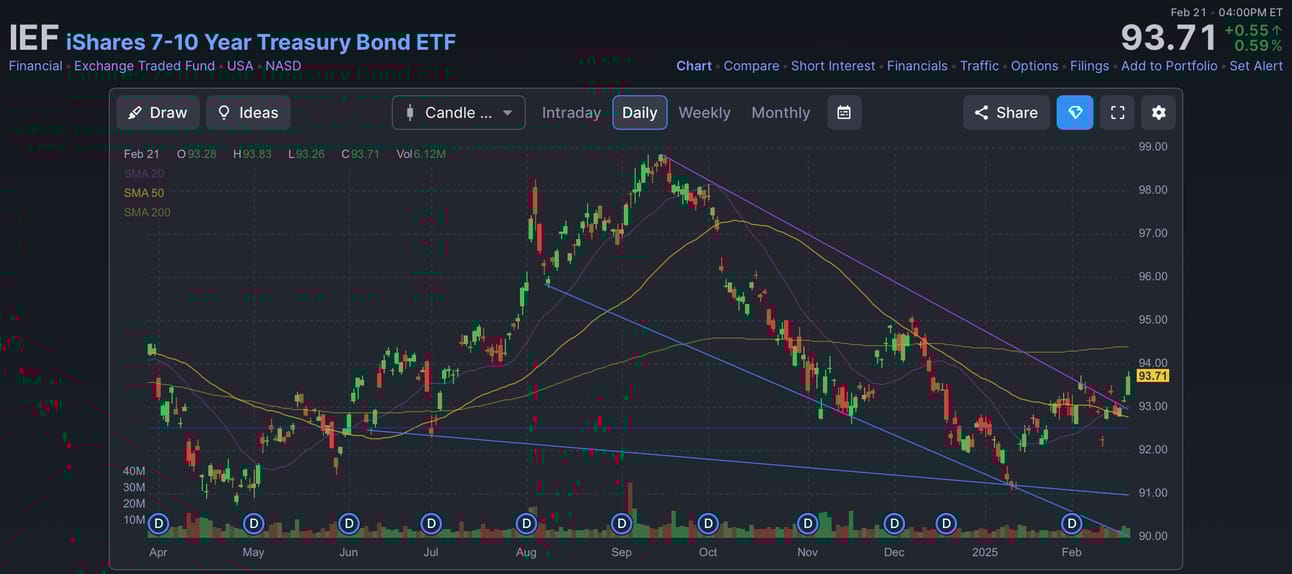Image resolution: width=1292 pixels, height=574 pixels.
Task: Click the May dividend marker
Action: (x=254, y=523)
